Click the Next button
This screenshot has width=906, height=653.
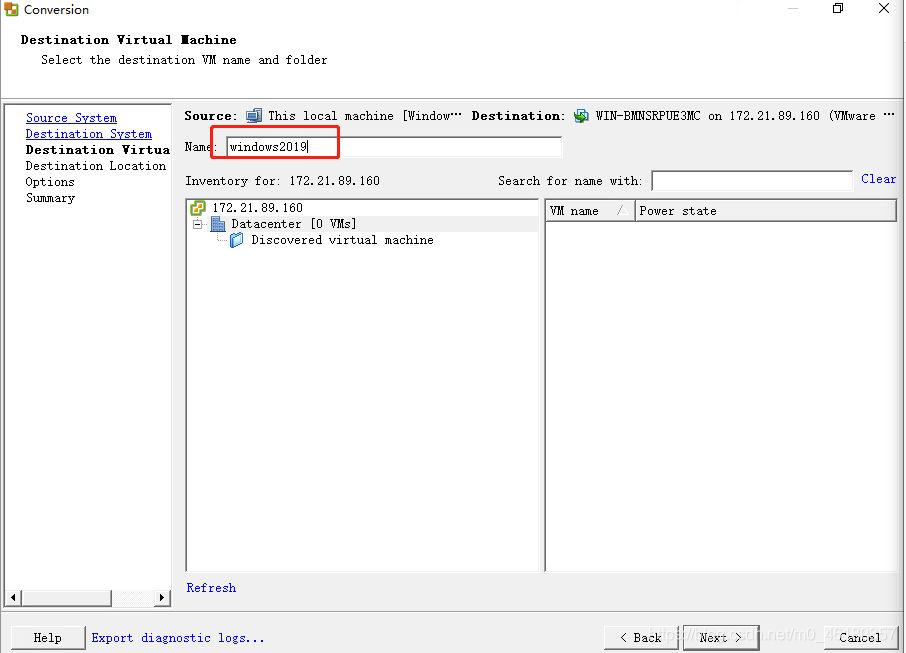(721, 637)
